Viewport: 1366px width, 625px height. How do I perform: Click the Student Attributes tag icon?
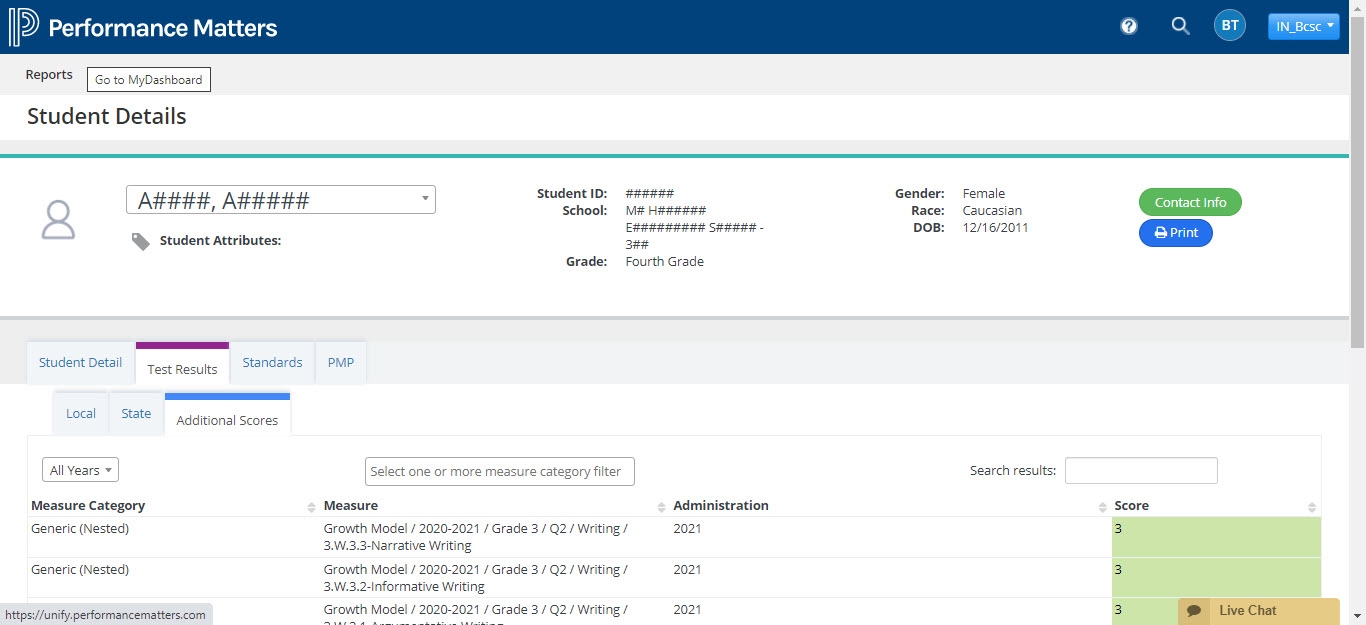tap(141, 241)
